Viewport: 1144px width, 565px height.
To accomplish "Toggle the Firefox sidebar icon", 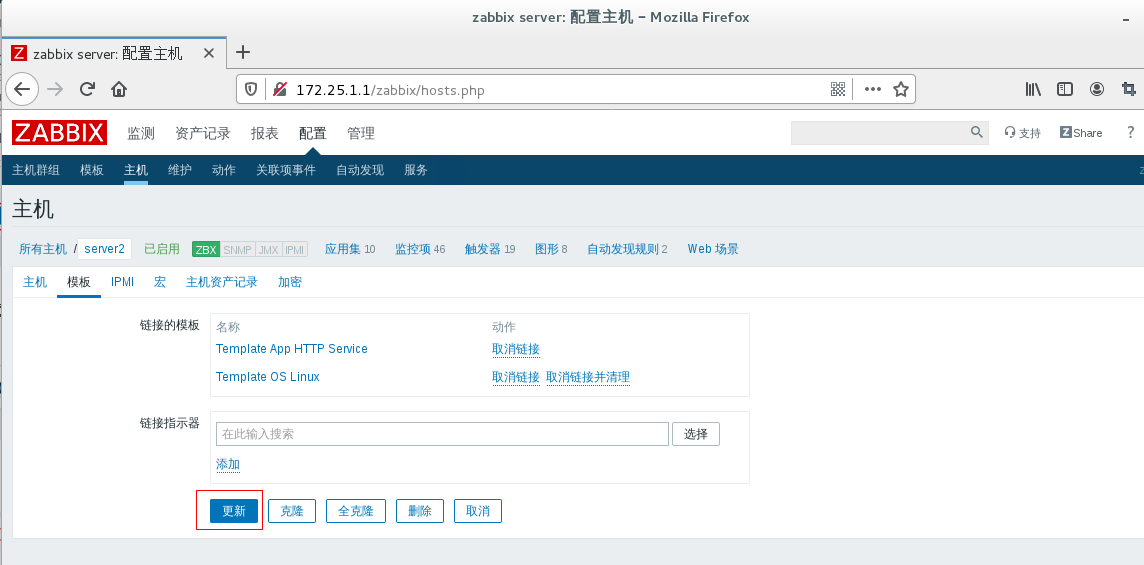I will [1065, 89].
